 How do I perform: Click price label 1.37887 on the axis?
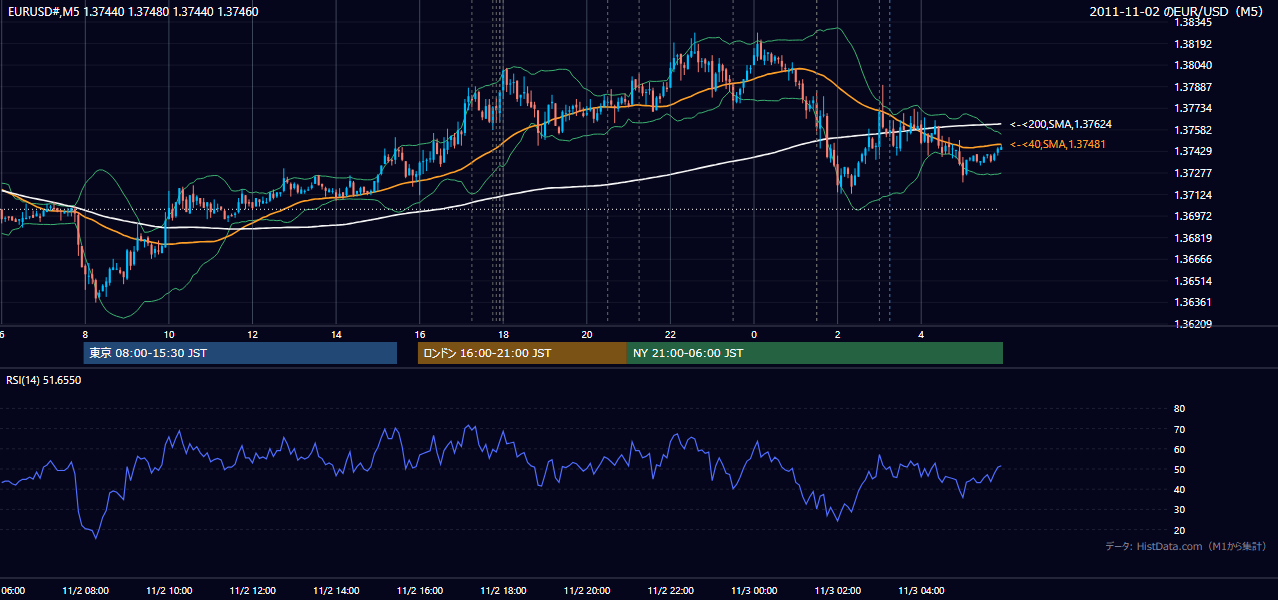coord(1193,87)
